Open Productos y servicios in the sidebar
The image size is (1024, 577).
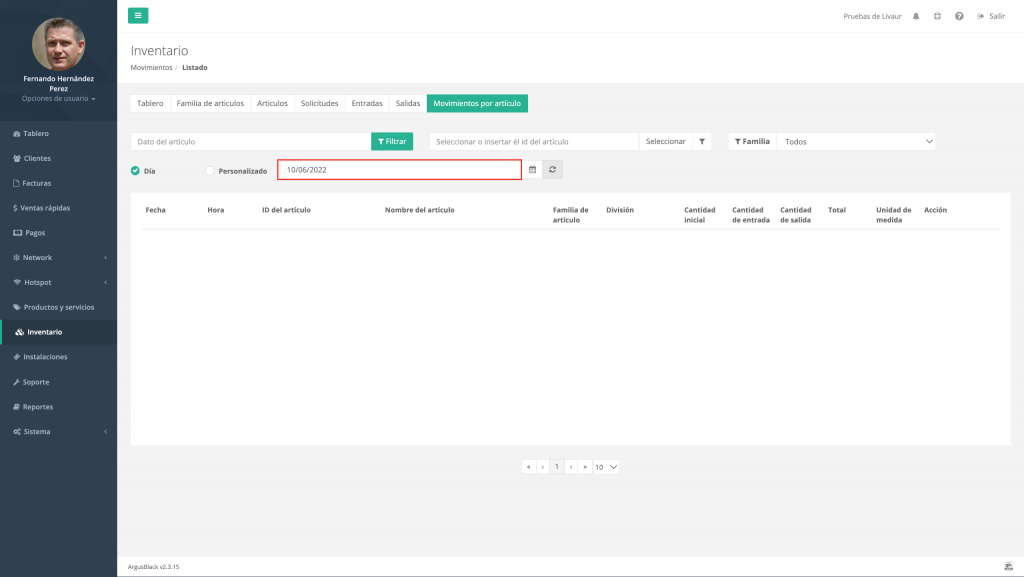pyautogui.click(x=59, y=307)
